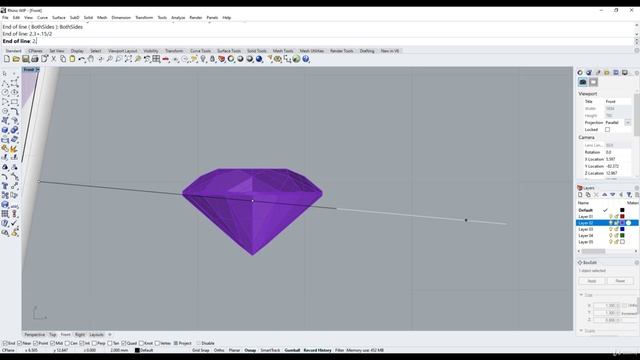The width and height of the screenshot is (640, 360).
Task: Click the Save icon in toolbar
Action: [x=25, y=59]
